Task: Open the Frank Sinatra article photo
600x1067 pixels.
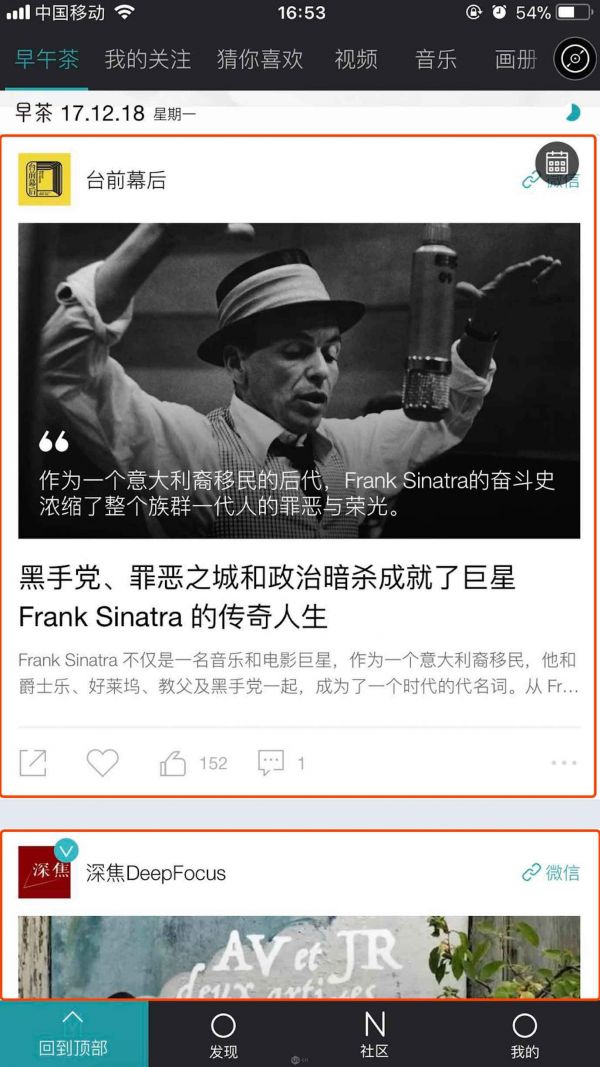Action: click(x=299, y=380)
